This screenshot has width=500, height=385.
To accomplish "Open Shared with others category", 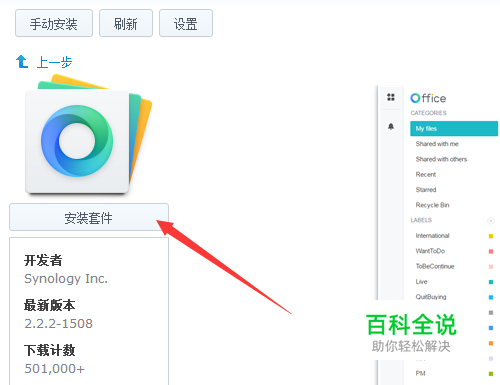I will click(x=441, y=159).
